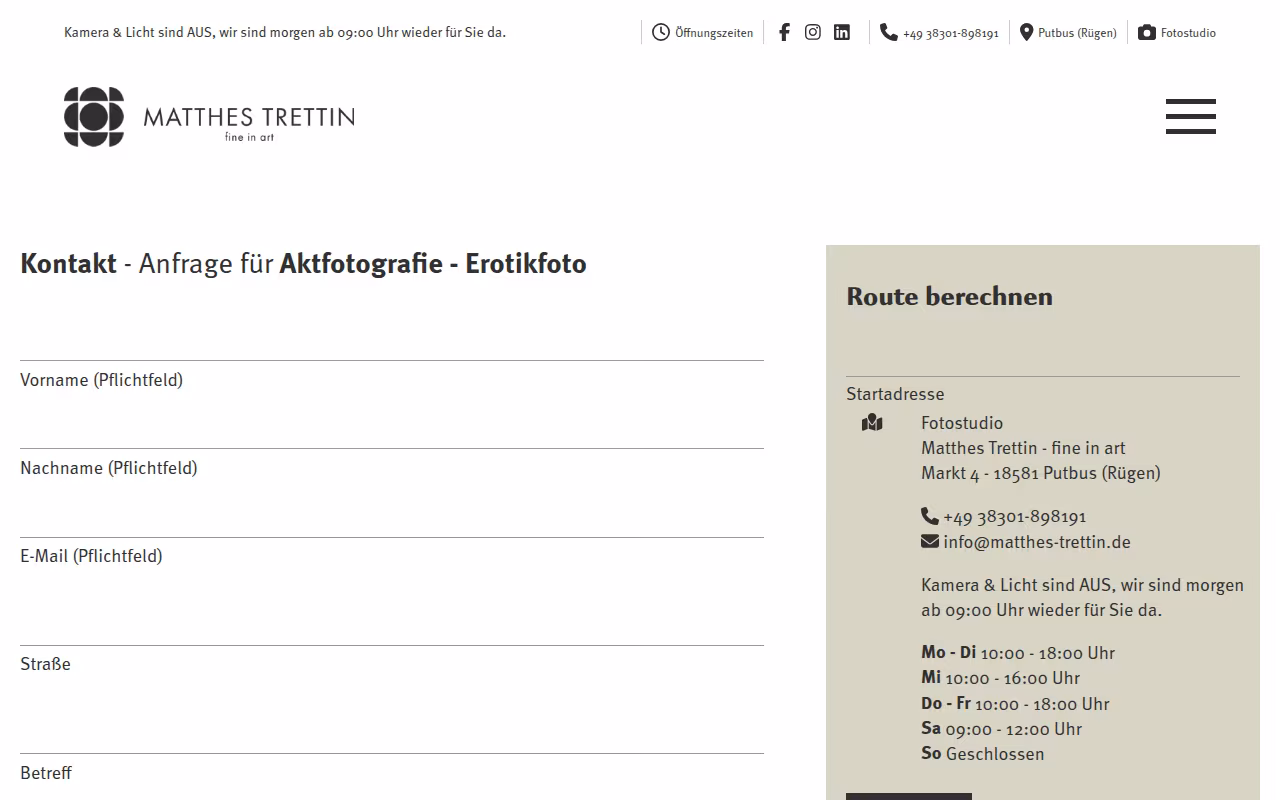The image size is (1280, 800).
Task: Open the Öffnungszeiten link
Action: 714,33
